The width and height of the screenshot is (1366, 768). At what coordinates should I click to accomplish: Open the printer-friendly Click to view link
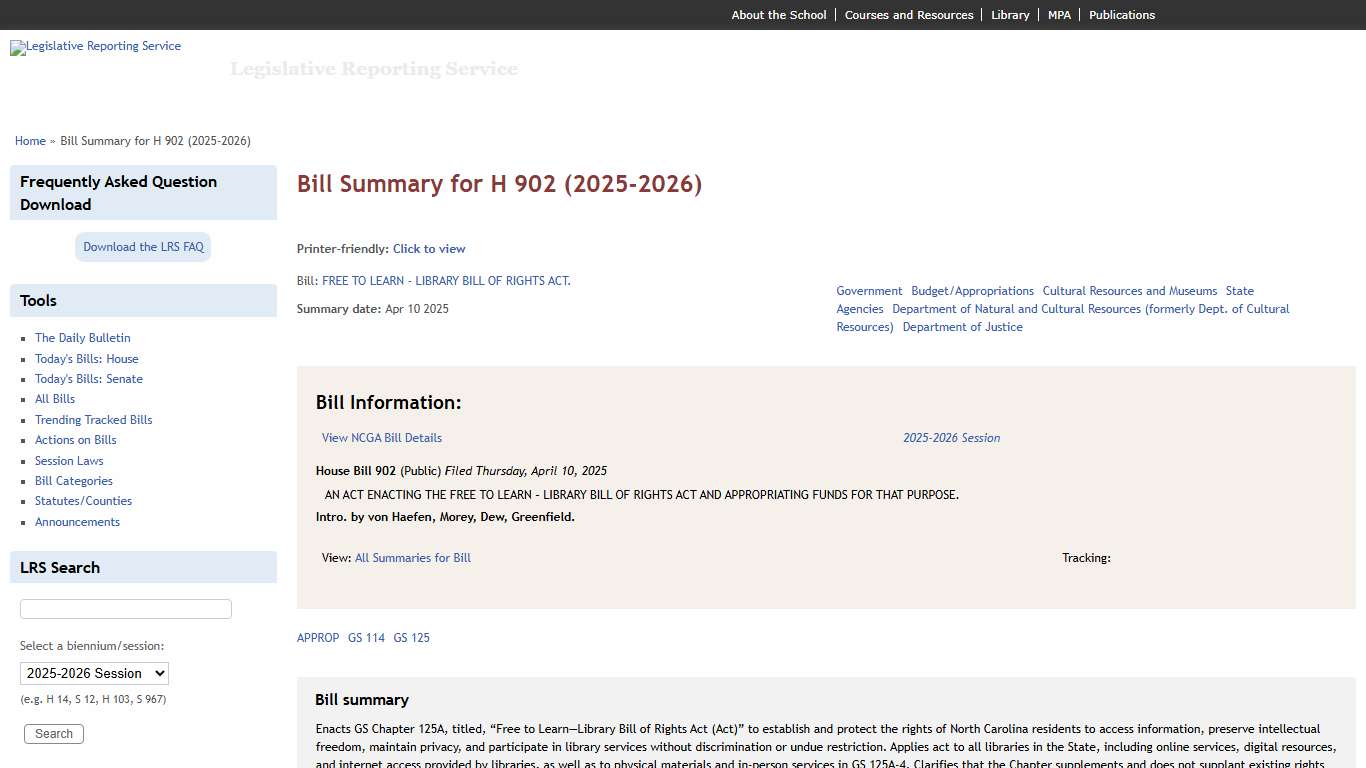pyautogui.click(x=429, y=248)
